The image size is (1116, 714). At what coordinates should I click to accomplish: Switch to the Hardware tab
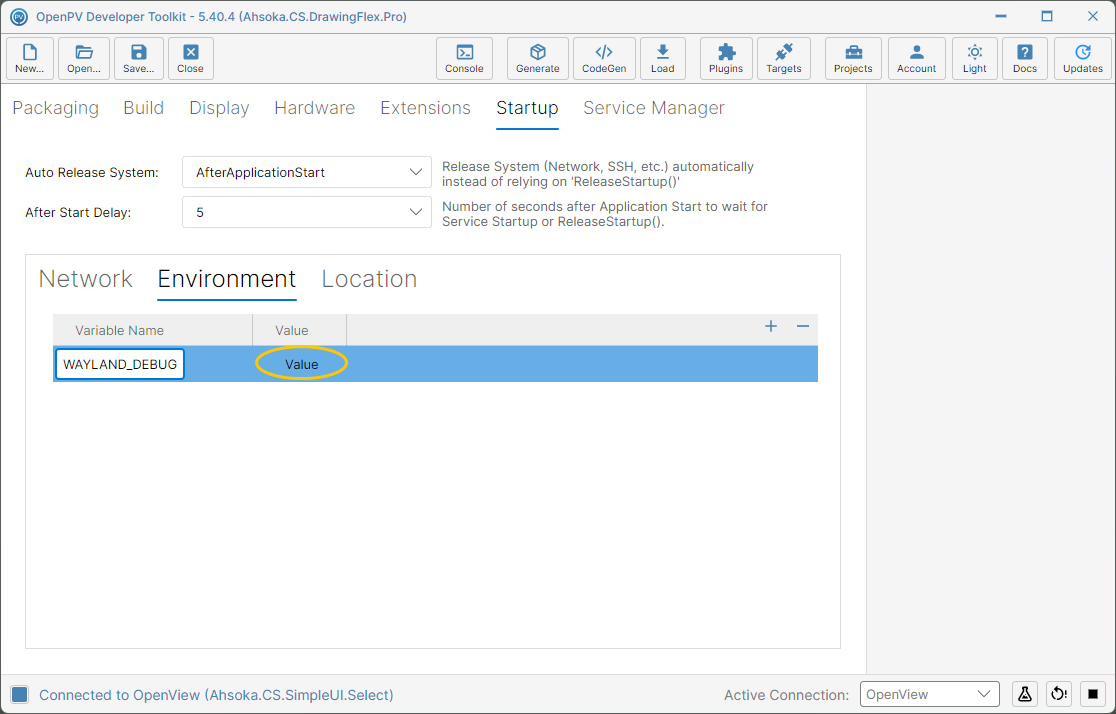[x=315, y=108]
